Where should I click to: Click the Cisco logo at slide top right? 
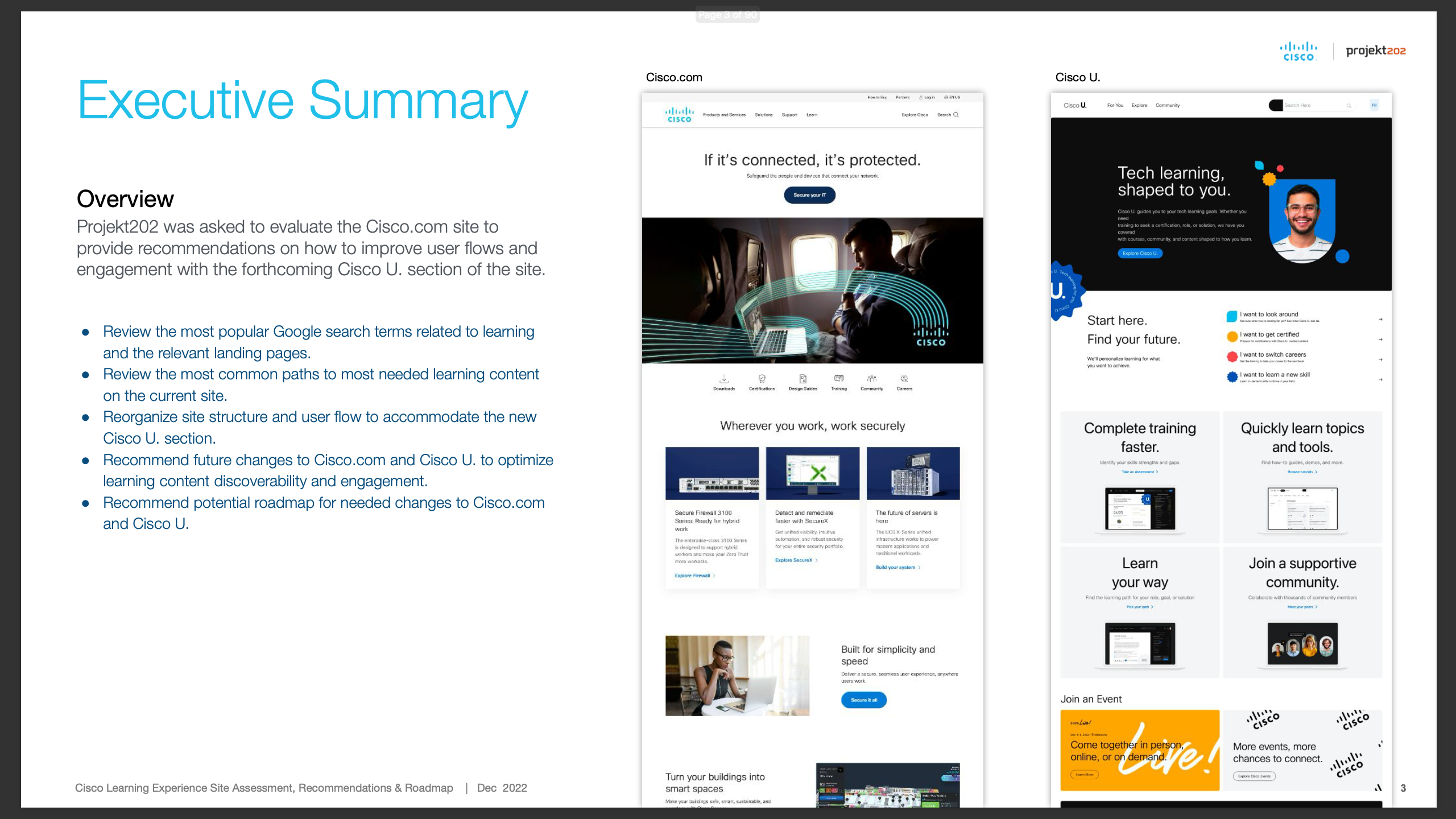pyautogui.click(x=1298, y=51)
